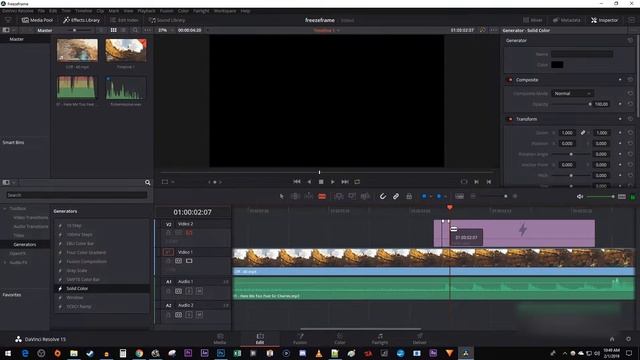640x360 pixels.
Task: Click the black Color swatch in Generator
Action: [557, 64]
